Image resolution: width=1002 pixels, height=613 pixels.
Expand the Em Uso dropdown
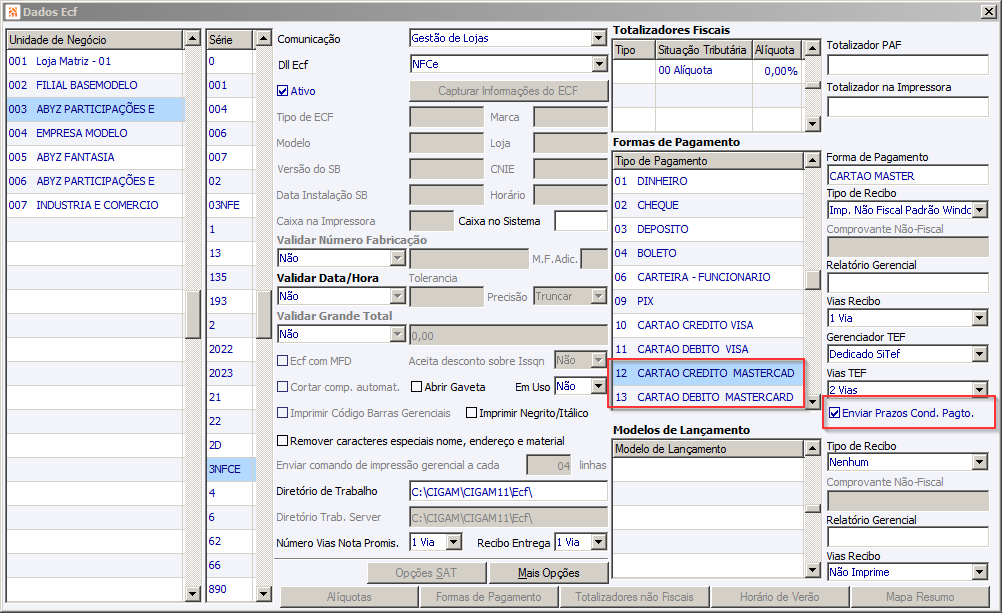598,386
